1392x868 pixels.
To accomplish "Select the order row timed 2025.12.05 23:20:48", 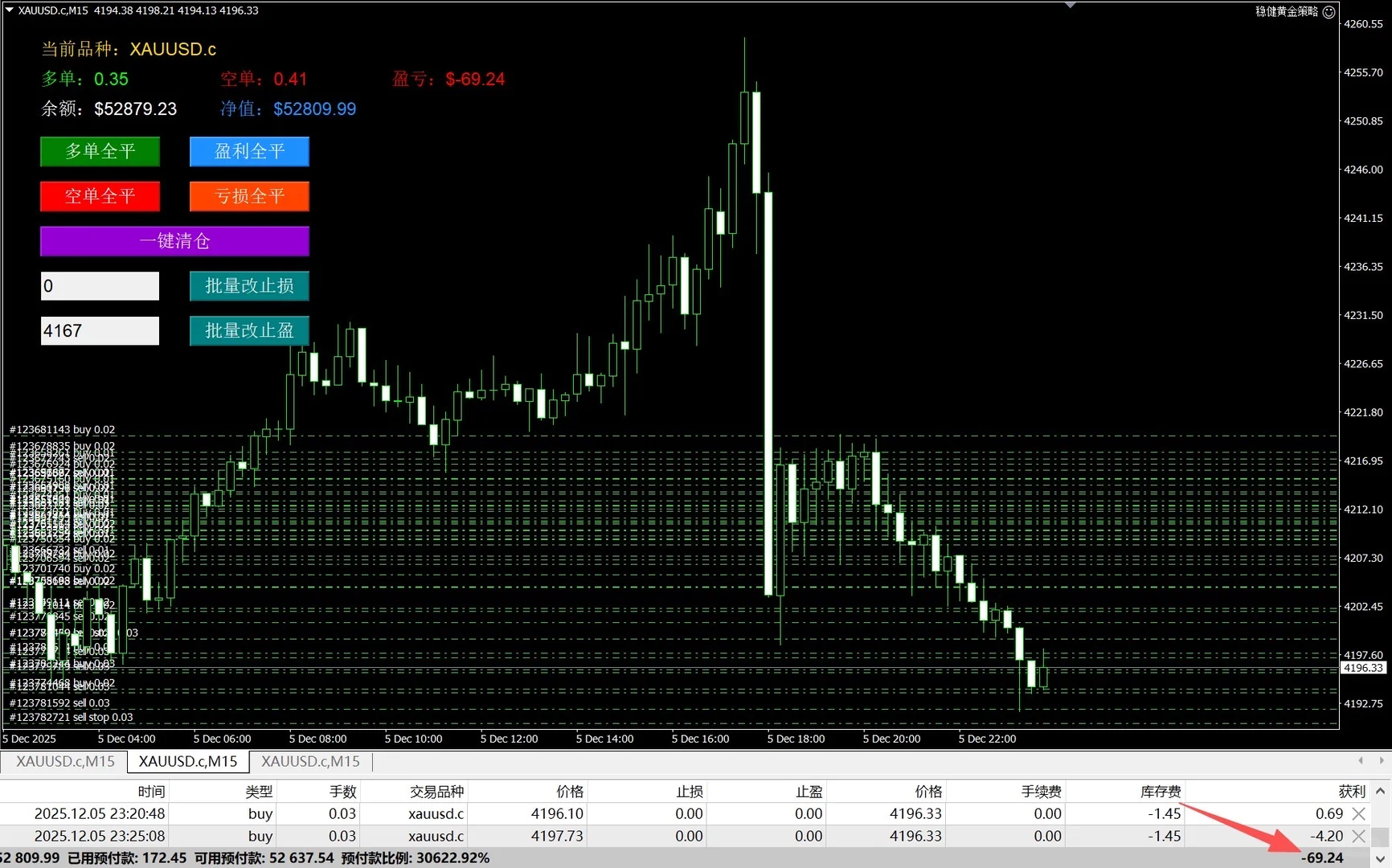I will click(686, 814).
